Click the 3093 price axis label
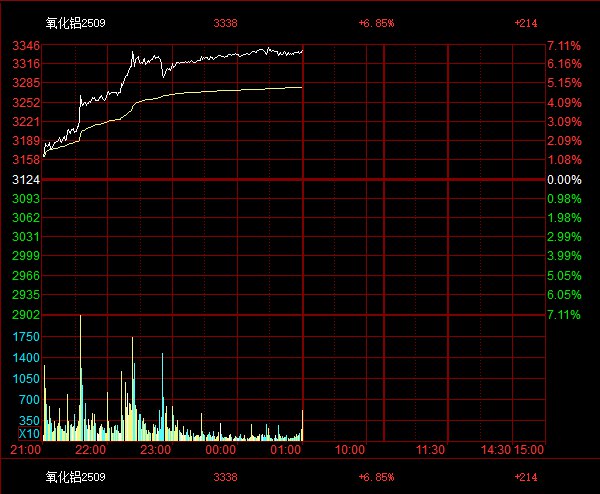600x494 pixels. (26, 199)
